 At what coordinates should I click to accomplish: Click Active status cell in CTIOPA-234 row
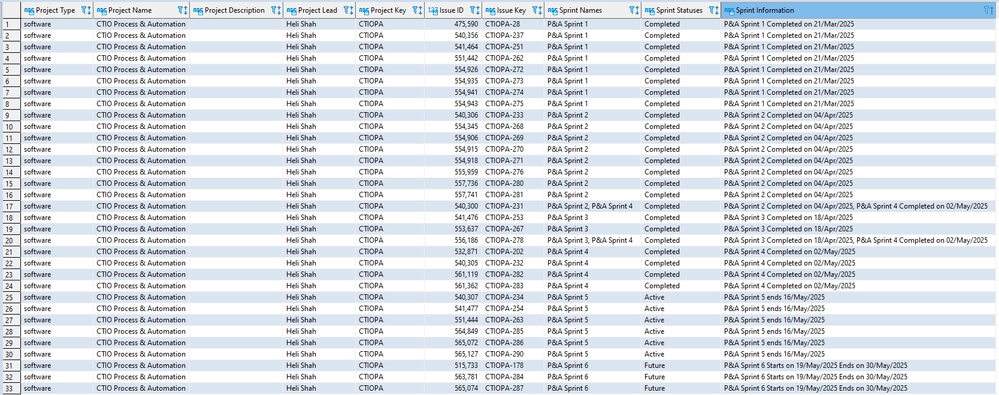click(682, 298)
